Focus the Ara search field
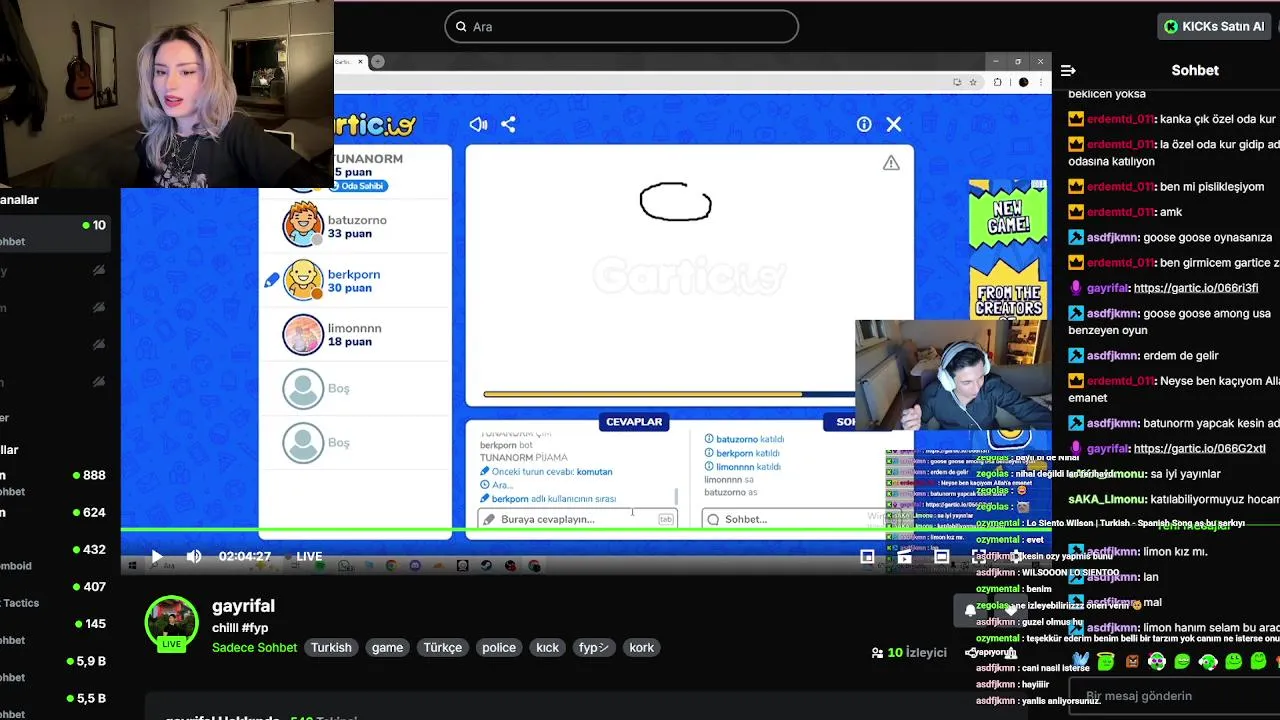The image size is (1280, 720). pos(621,27)
